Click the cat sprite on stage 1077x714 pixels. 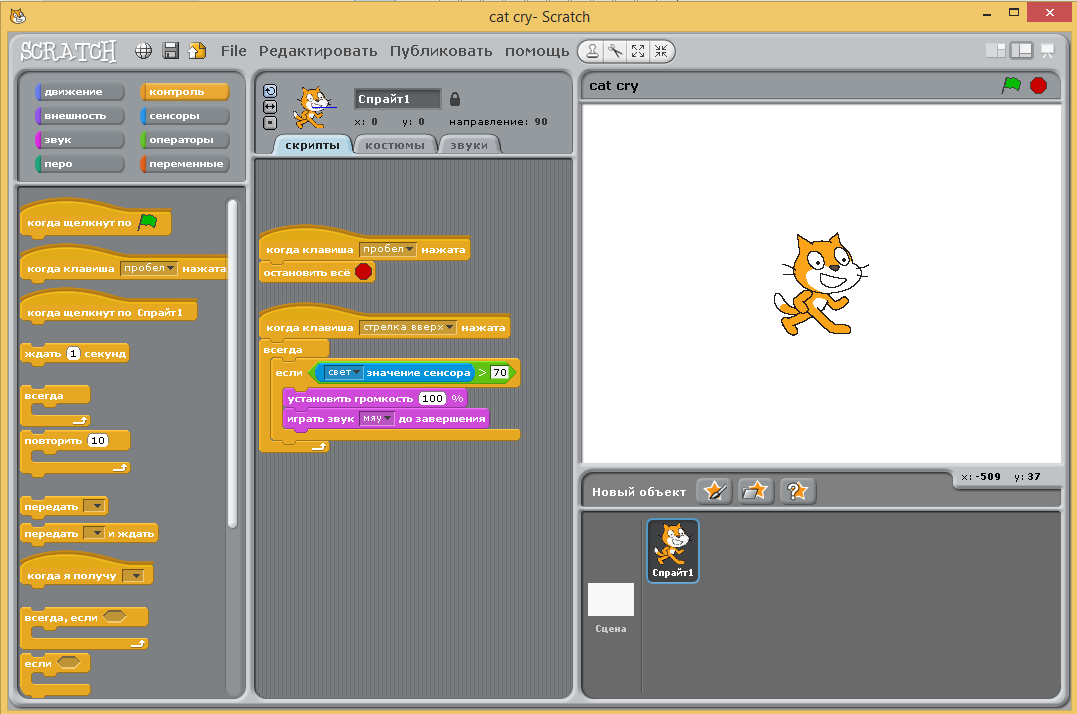tap(821, 284)
